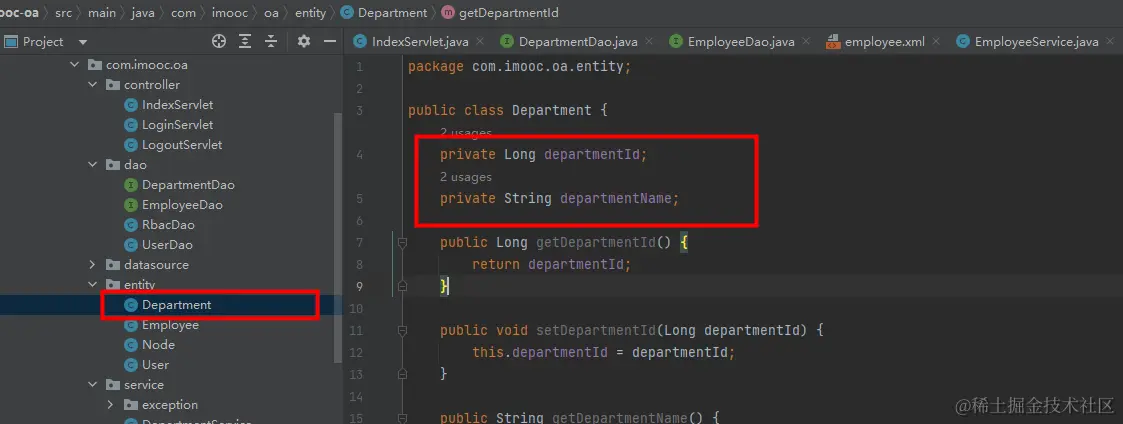Click the java breadcrumb
Image resolution: width=1123 pixels, height=424 pixels.
(x=143, y=13)
